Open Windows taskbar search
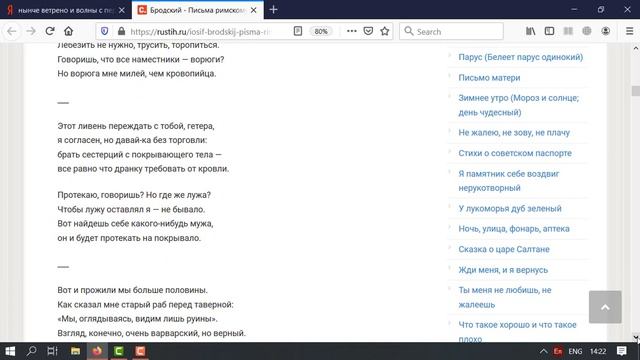 (x=31, y=351)
